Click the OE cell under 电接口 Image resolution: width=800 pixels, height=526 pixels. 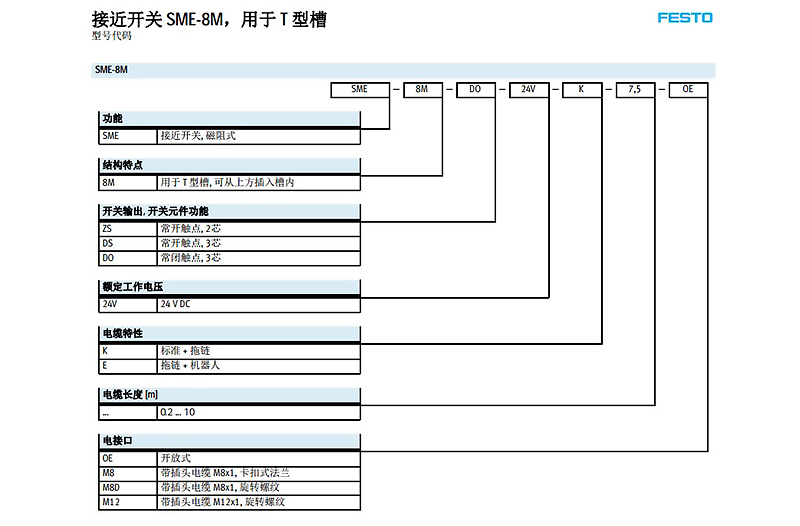(x=128, y=459)
